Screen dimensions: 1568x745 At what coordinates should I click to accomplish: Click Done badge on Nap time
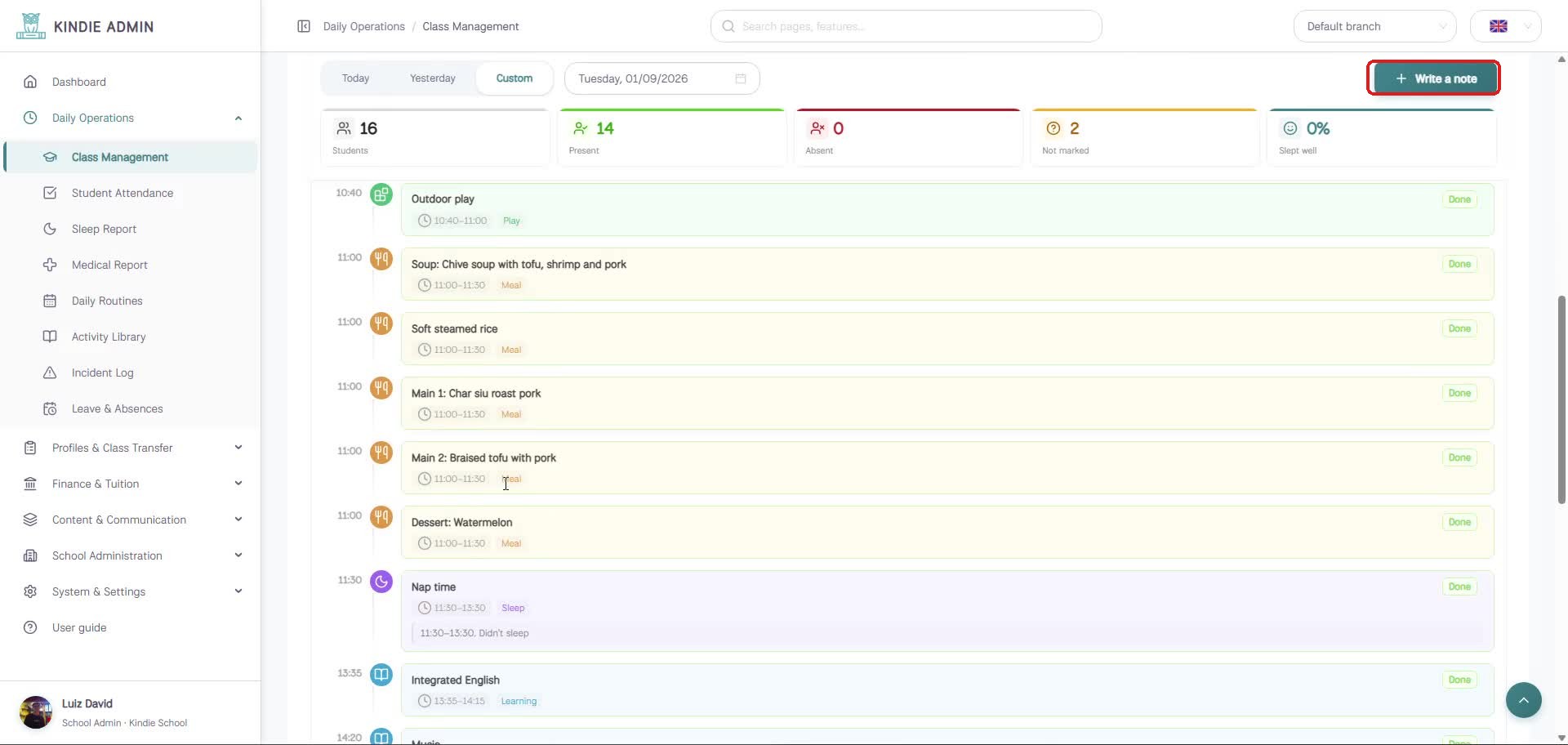click(x=1459, y=587)
